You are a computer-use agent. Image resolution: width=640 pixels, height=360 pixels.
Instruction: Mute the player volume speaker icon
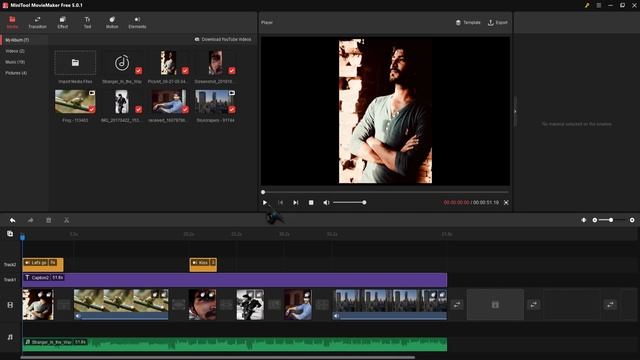[326, 202]
